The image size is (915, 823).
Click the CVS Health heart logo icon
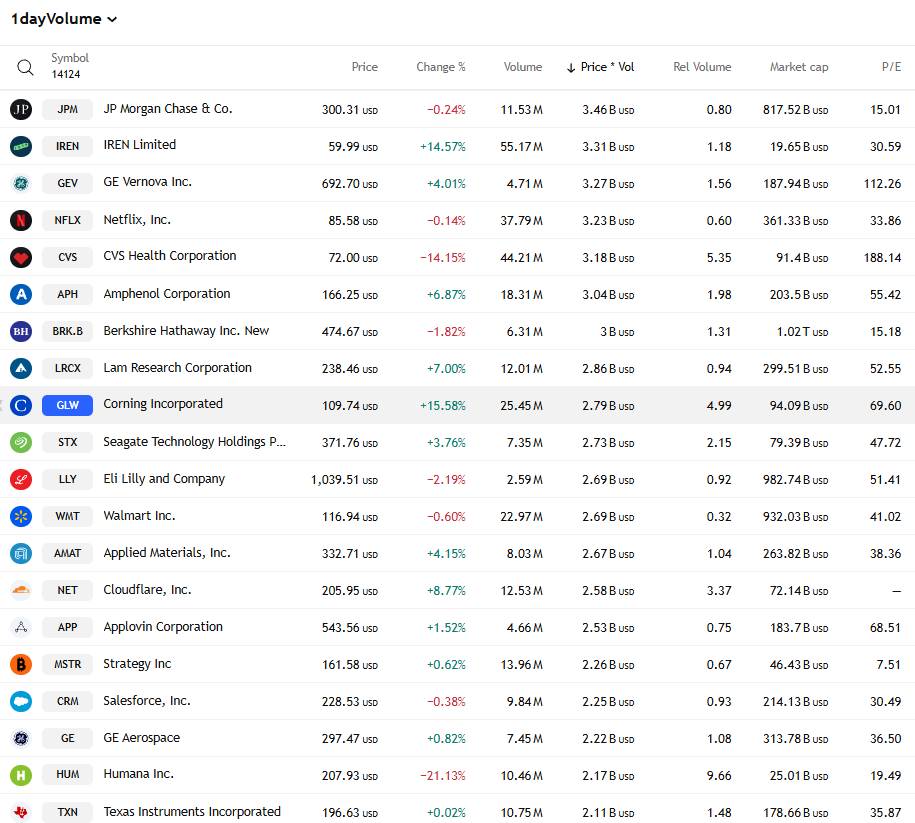pos(21,257)
